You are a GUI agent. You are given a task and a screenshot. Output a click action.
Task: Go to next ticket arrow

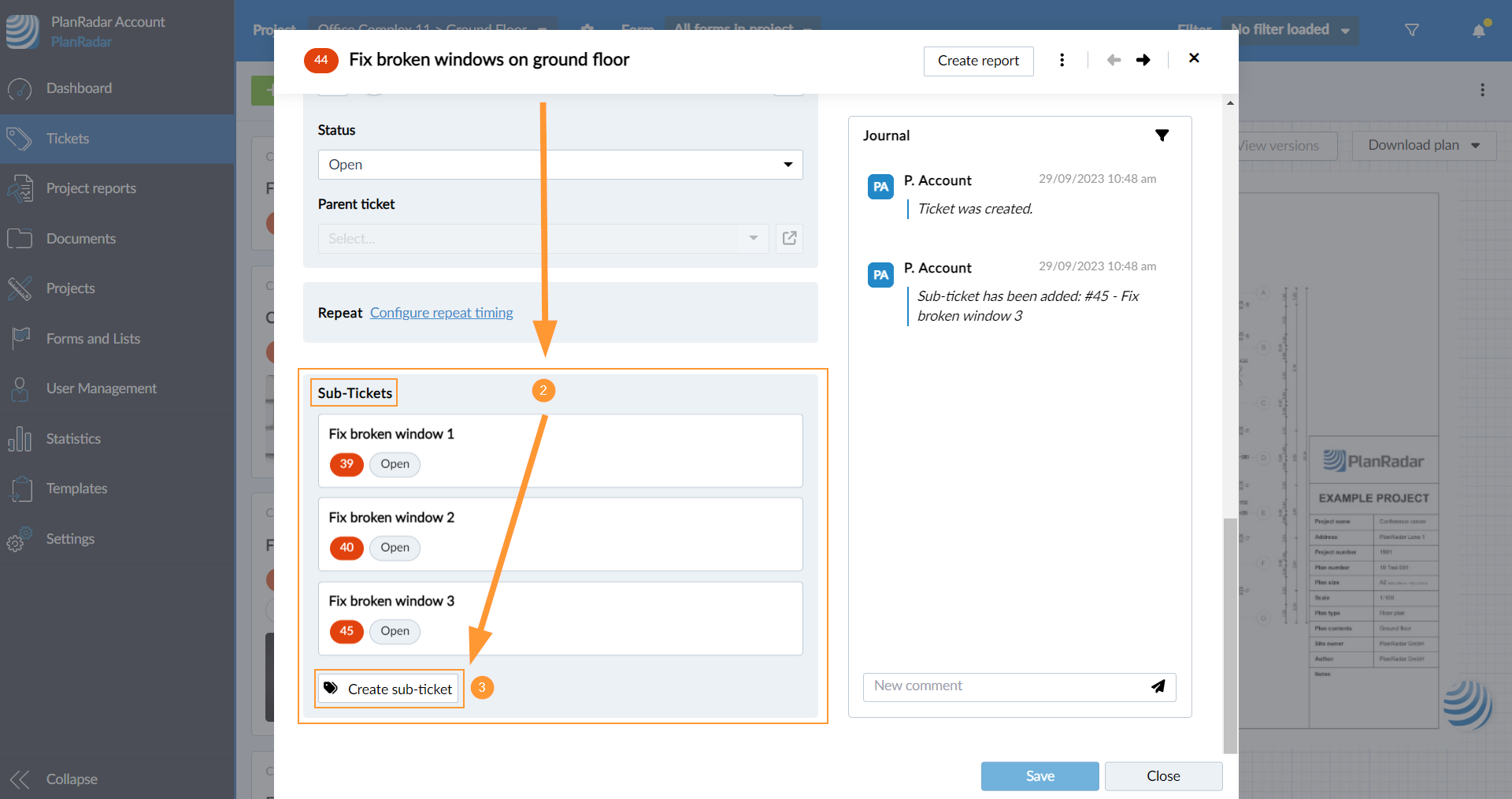click(1143, 61)
